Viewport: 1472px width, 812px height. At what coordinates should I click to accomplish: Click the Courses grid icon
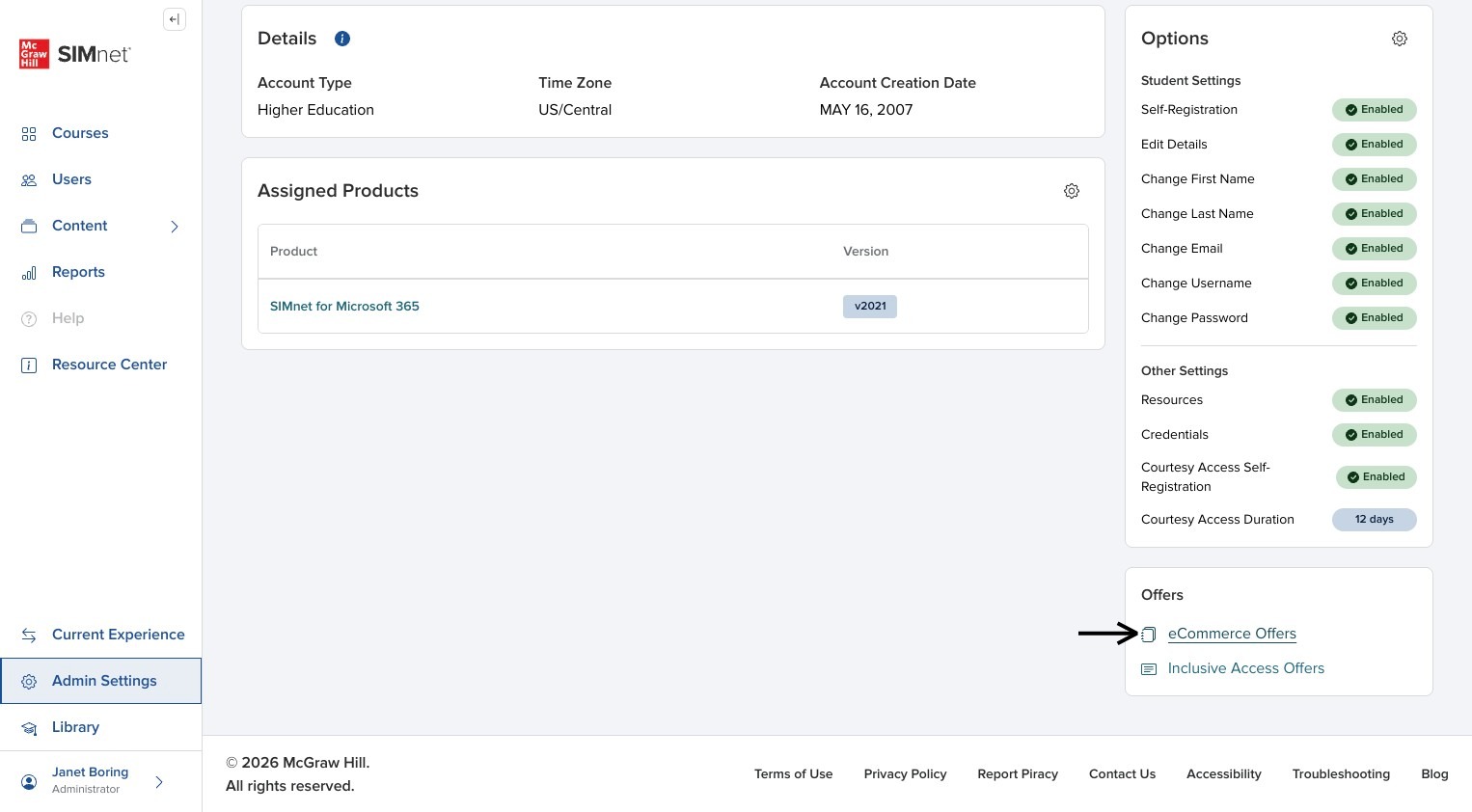click(x=29, y=134)
